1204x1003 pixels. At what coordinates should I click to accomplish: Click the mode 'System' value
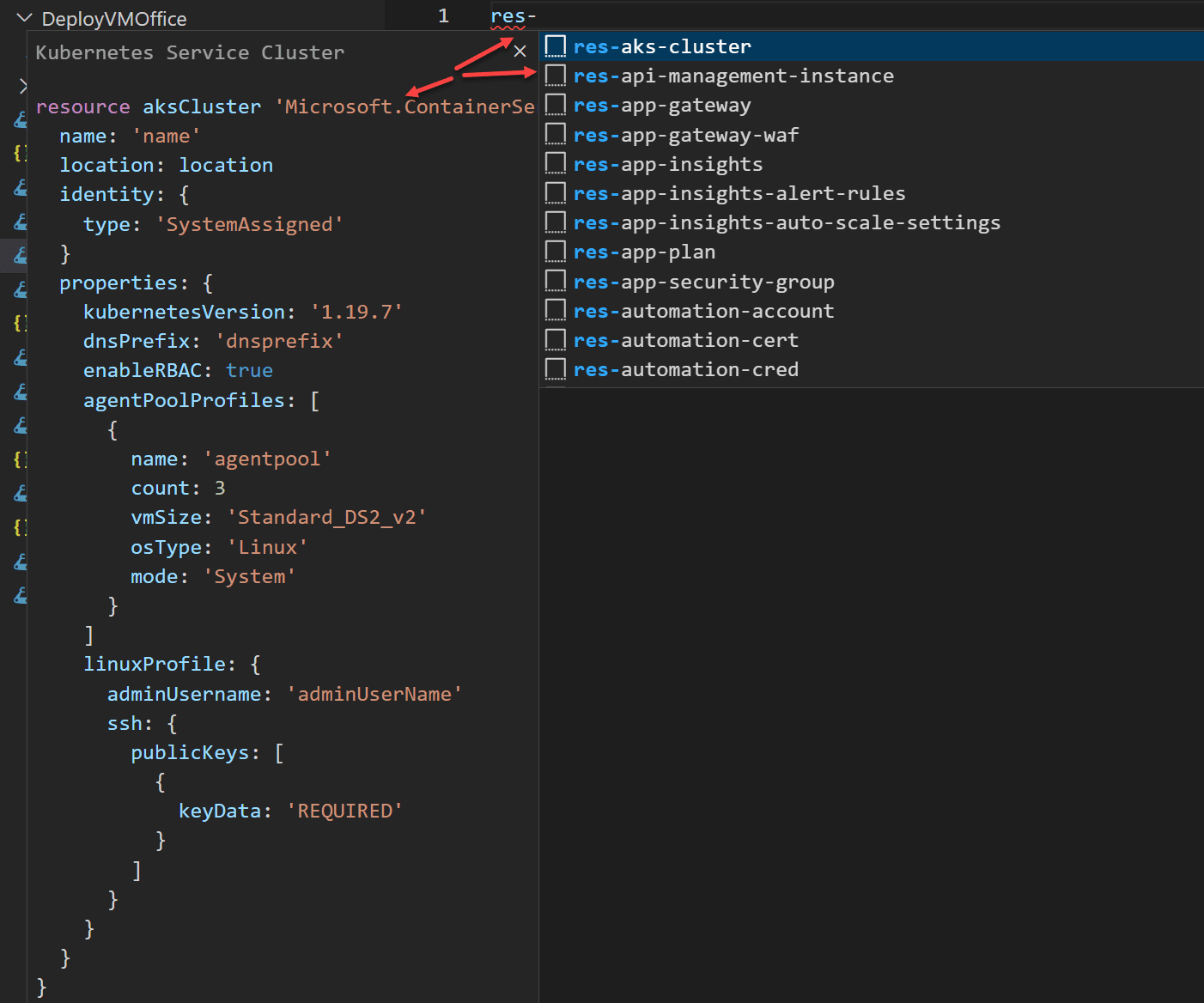[249, 576]
